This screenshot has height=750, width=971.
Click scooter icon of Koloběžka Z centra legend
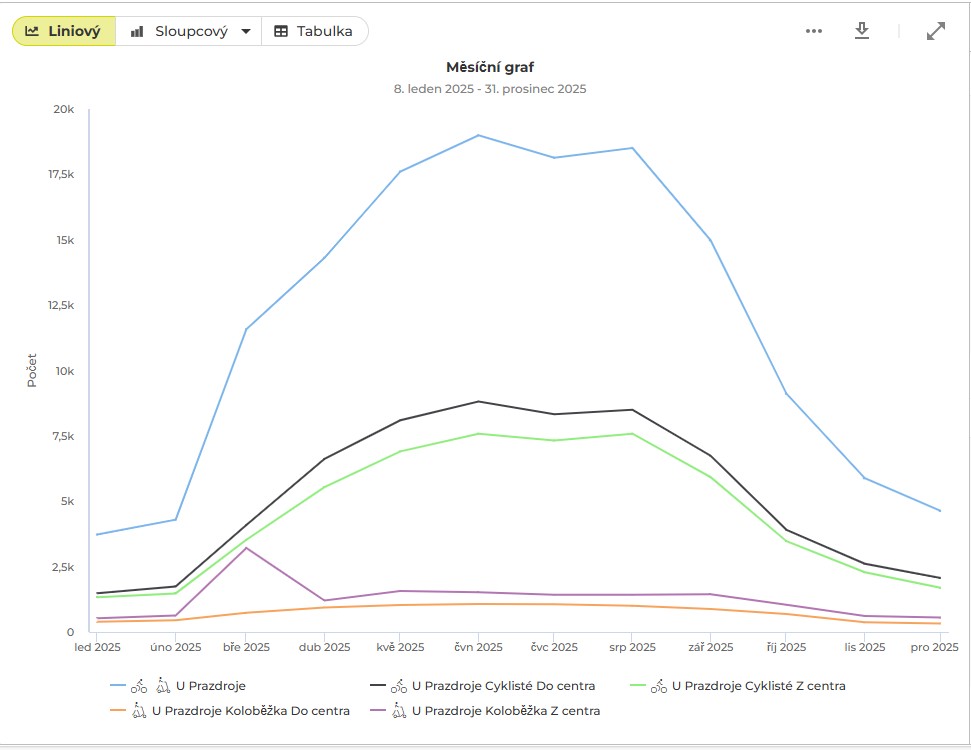(399, 711)
